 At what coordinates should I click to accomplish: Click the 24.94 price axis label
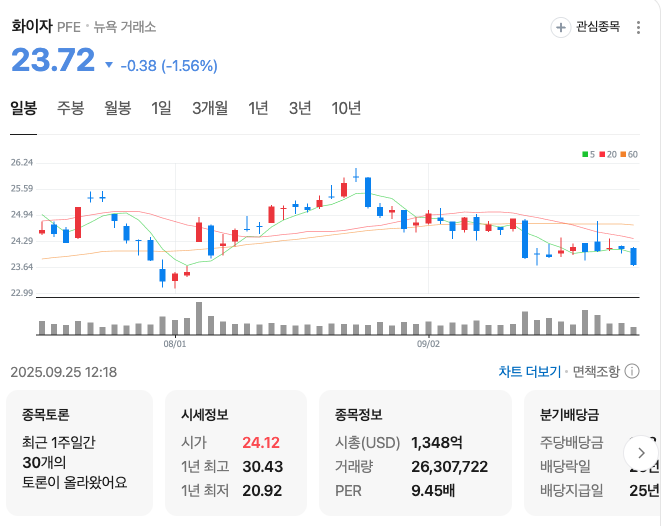pyautogui.click(x=22, y=215)
